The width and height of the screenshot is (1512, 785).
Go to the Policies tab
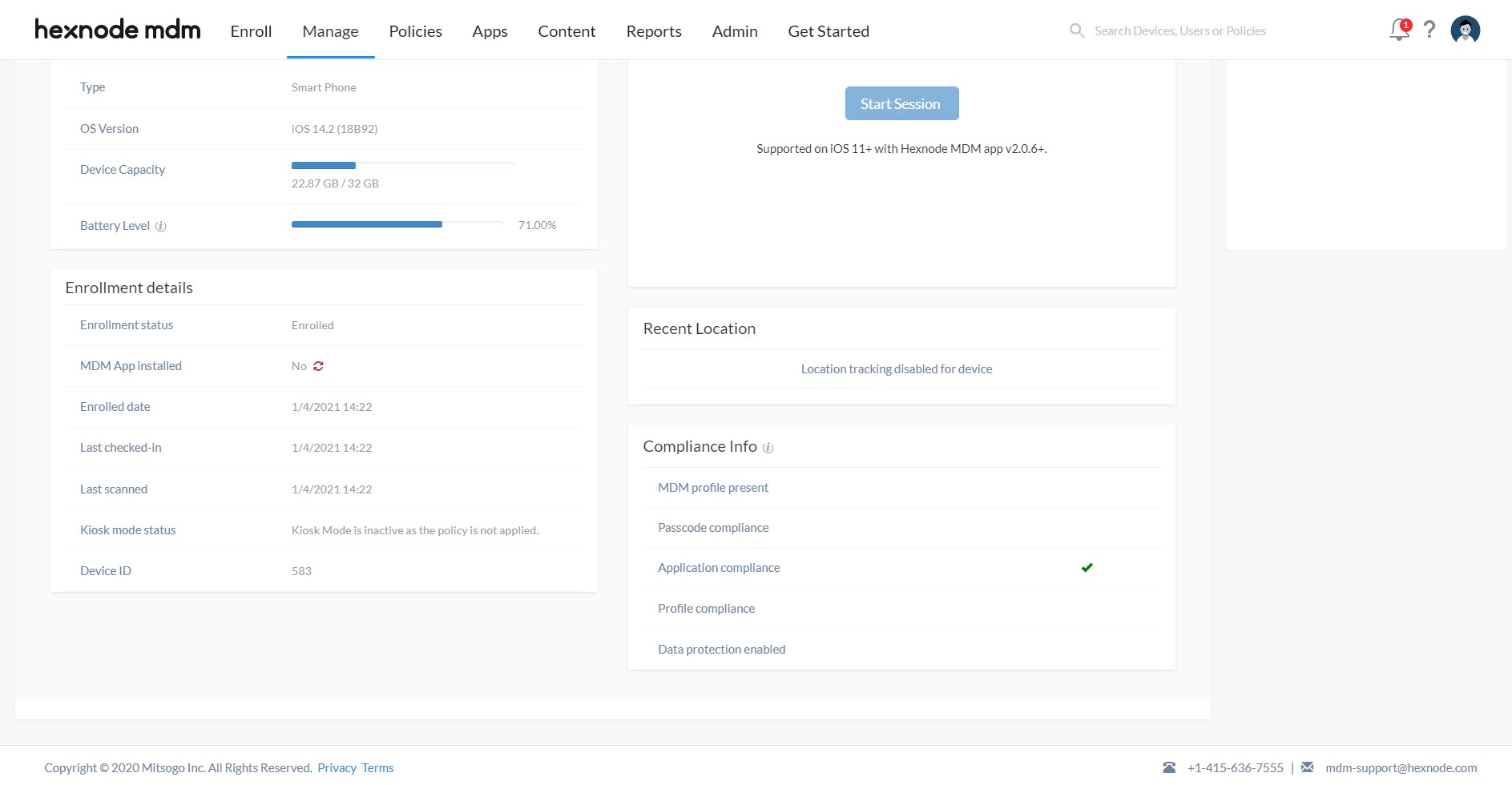coord(415,31)
